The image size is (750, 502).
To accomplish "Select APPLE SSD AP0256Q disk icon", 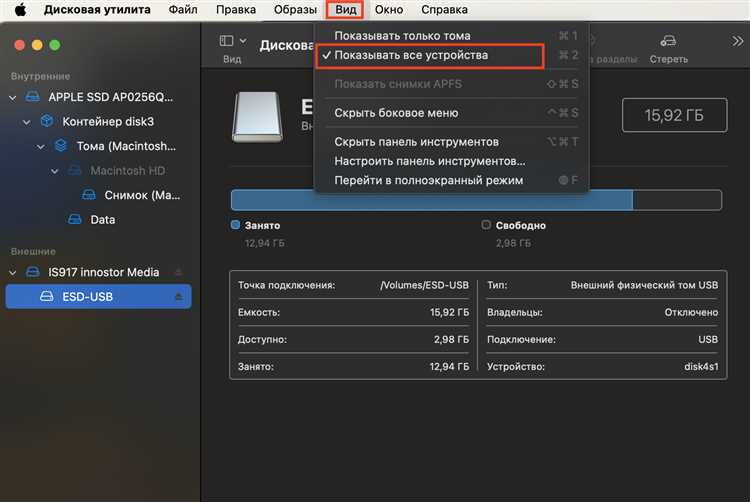I will tap(33, 97).
